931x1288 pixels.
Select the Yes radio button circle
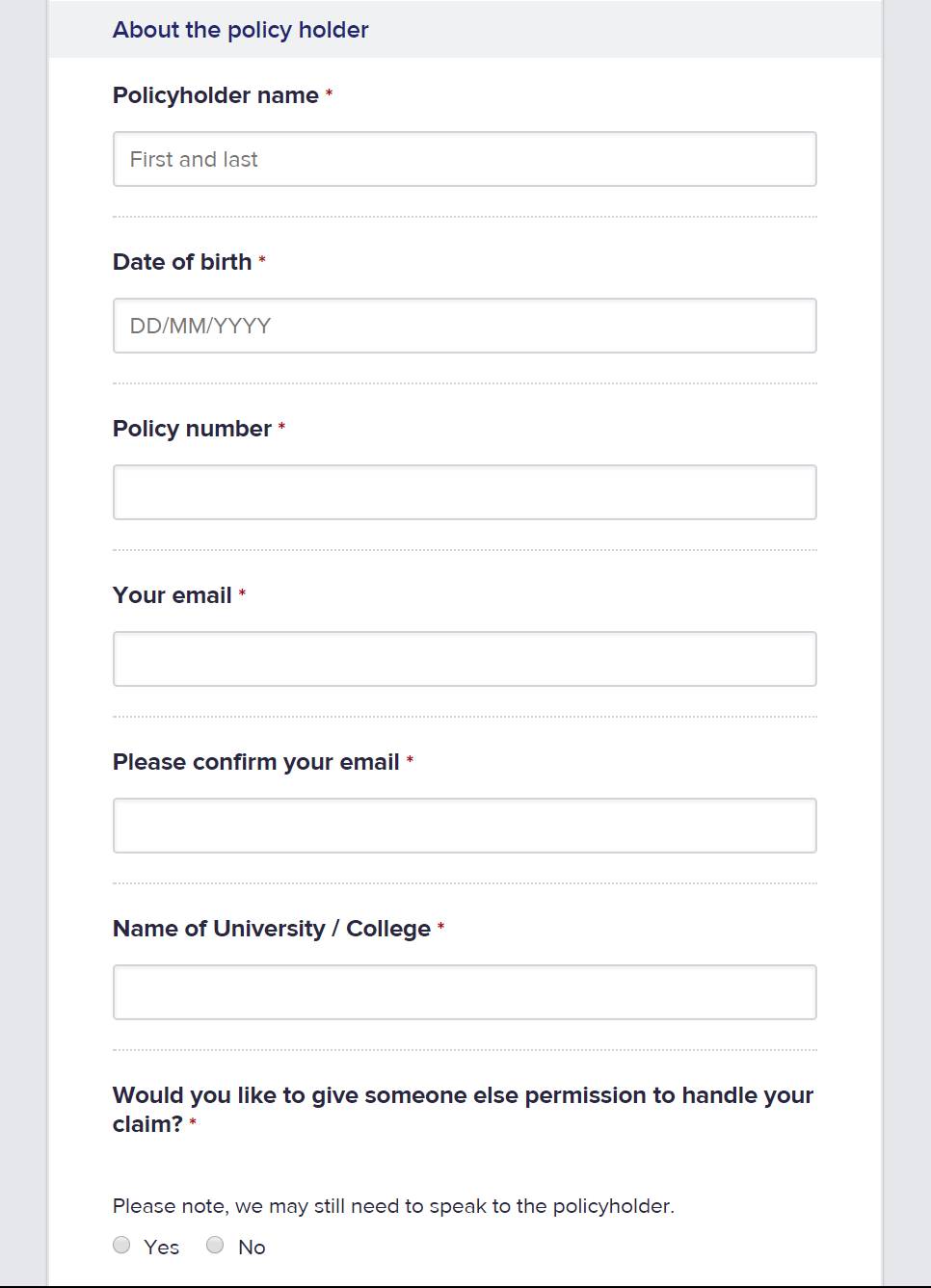pyautogui.click(x=121, y=1245)
